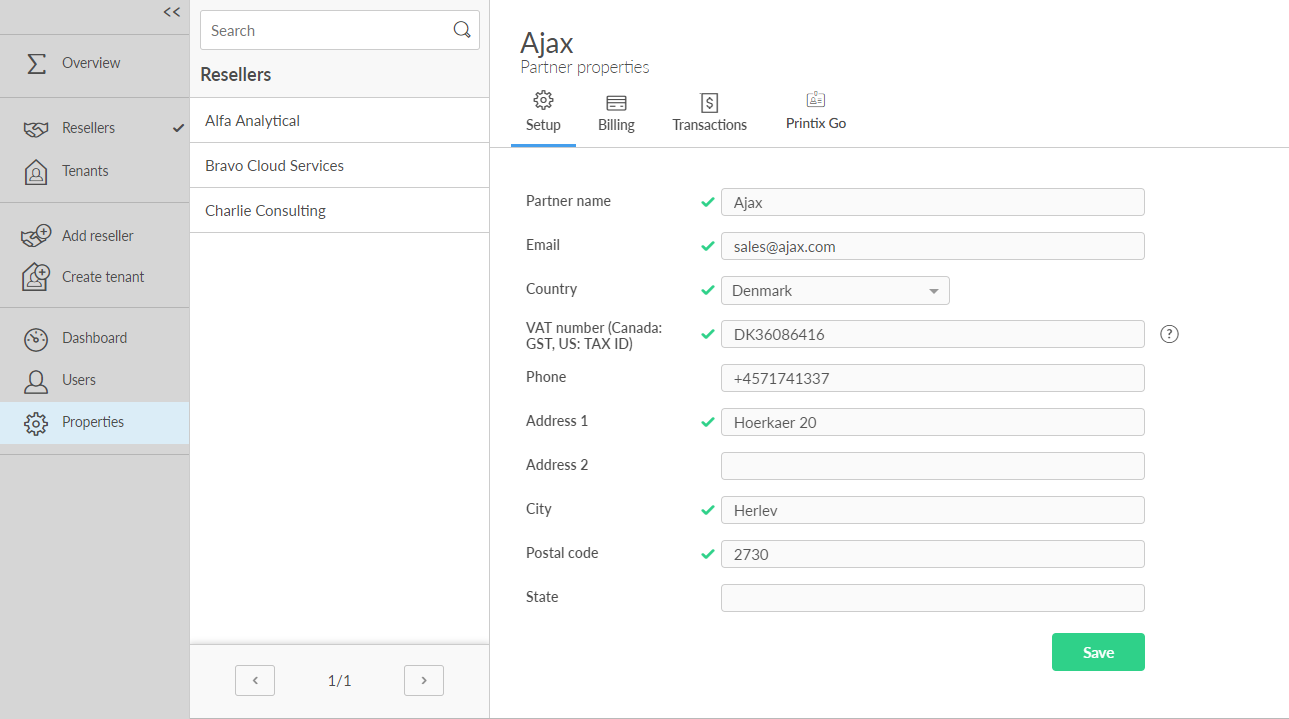Image resolution: width=1289 pixels, height=719 pixels.
Task: Open the Country dropdown
Action: pos(835,291)
